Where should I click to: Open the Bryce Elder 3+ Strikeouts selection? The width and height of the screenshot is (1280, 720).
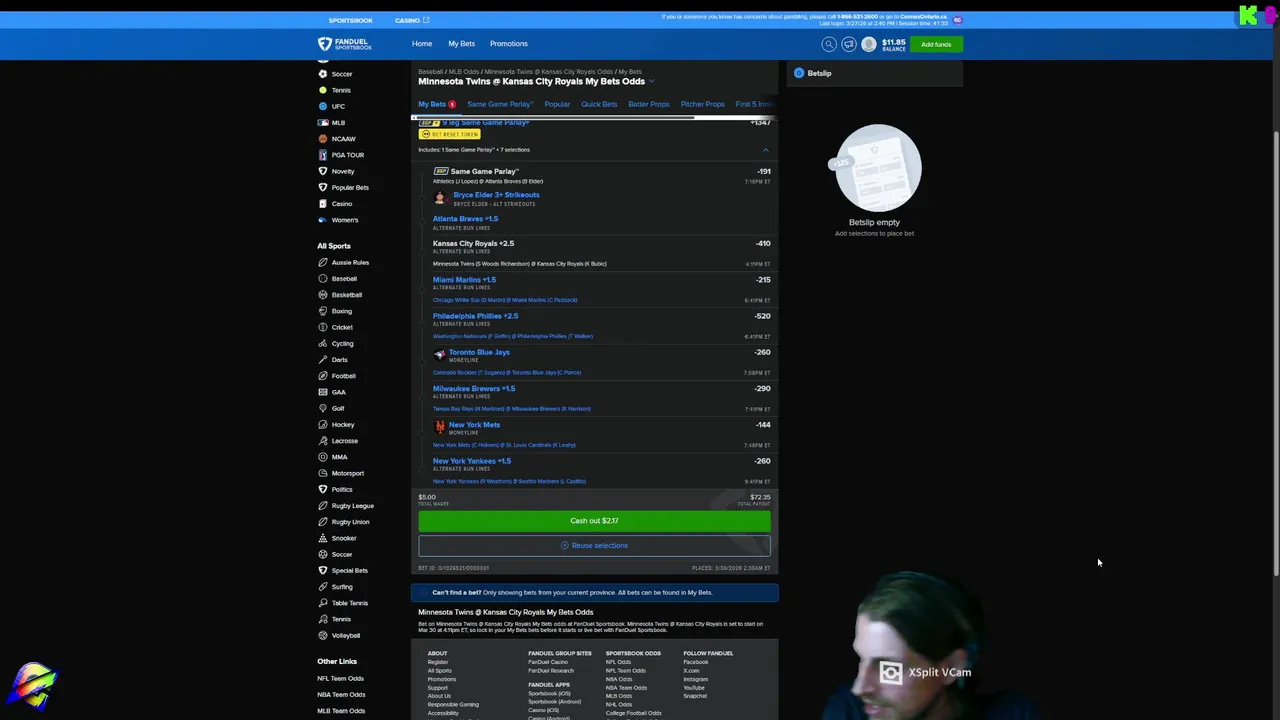[x=496, y=195]
